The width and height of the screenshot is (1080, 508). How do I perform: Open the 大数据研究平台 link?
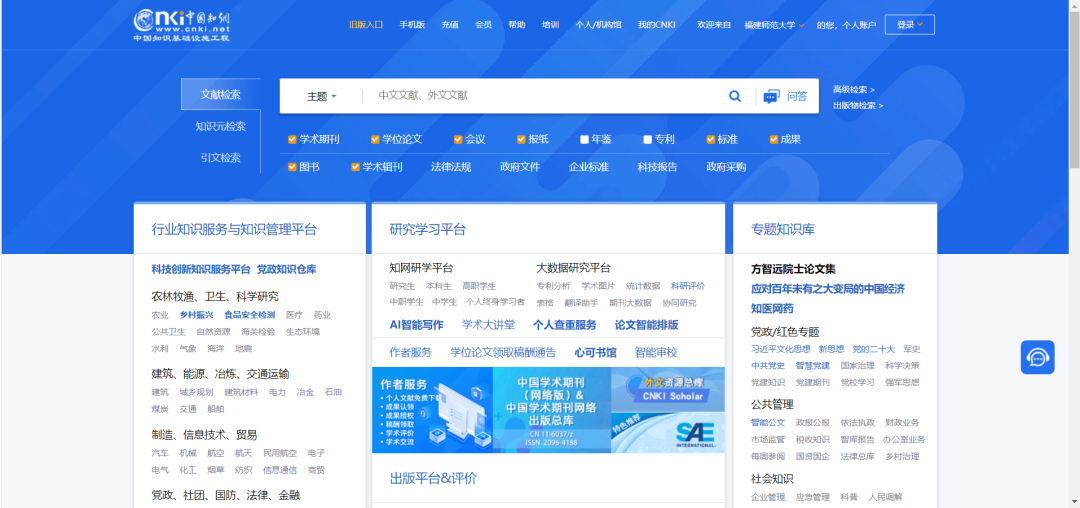point(574,268)
